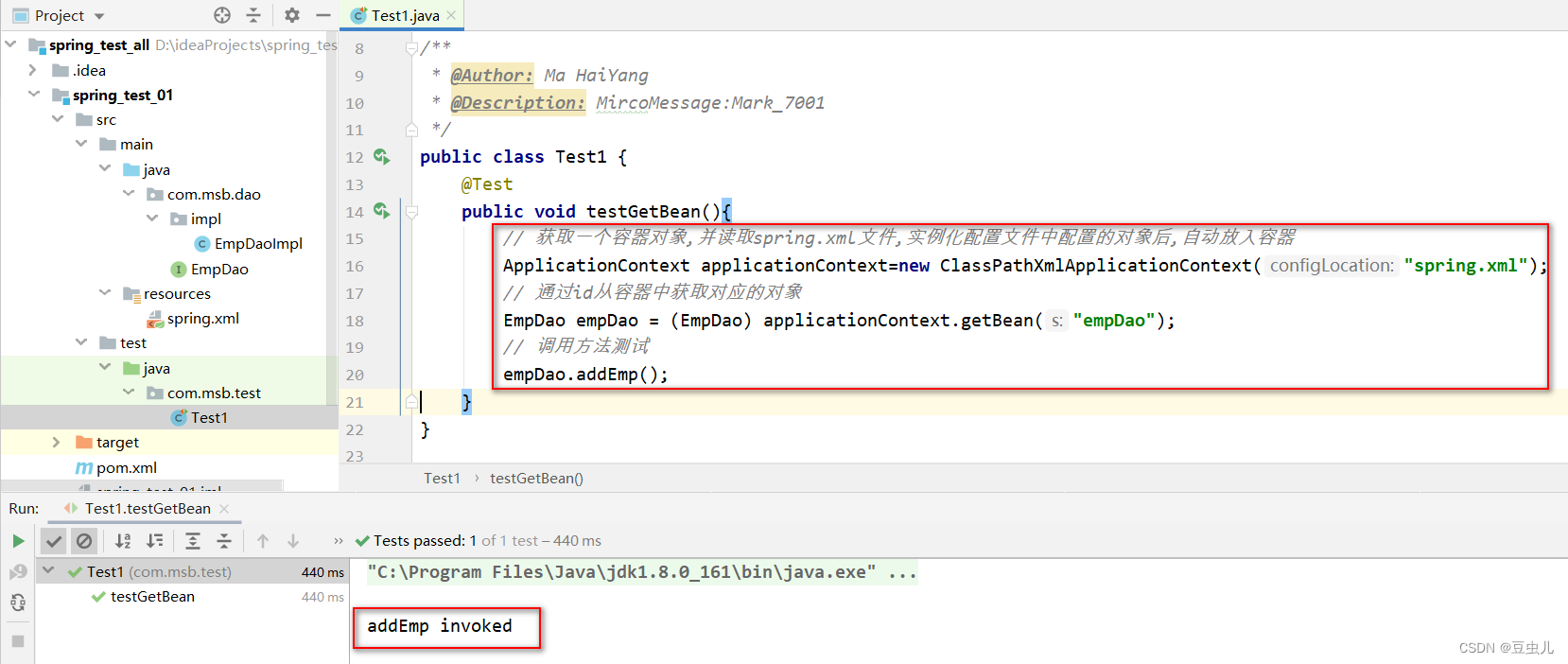Expand all test results in Run panel
1568x664 pixels.
click(193, 541)
